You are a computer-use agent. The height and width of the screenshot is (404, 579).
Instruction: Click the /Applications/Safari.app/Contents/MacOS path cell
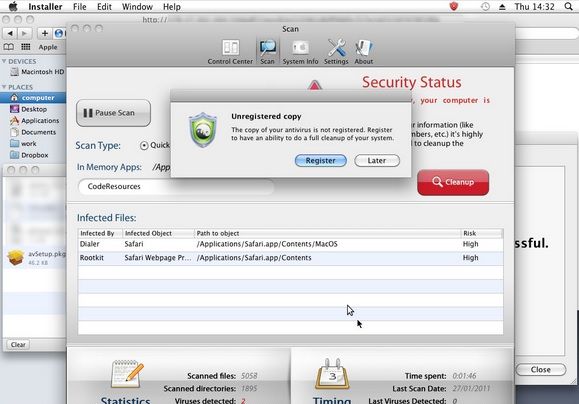coord(267,244)
